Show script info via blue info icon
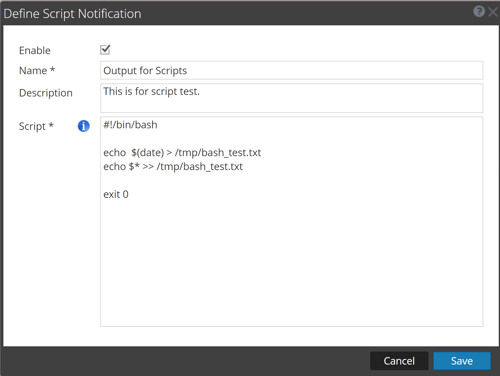Viewport: 500px width, 376px height. tap(84, 126)
